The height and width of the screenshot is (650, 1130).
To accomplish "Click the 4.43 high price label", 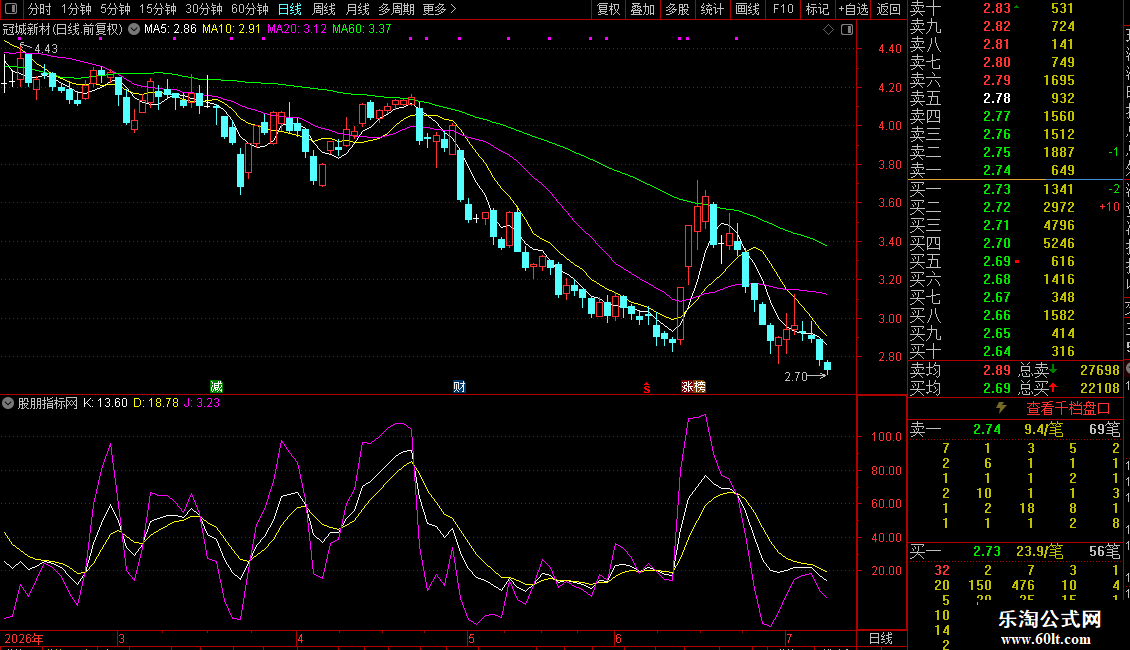I will point(46,49).
